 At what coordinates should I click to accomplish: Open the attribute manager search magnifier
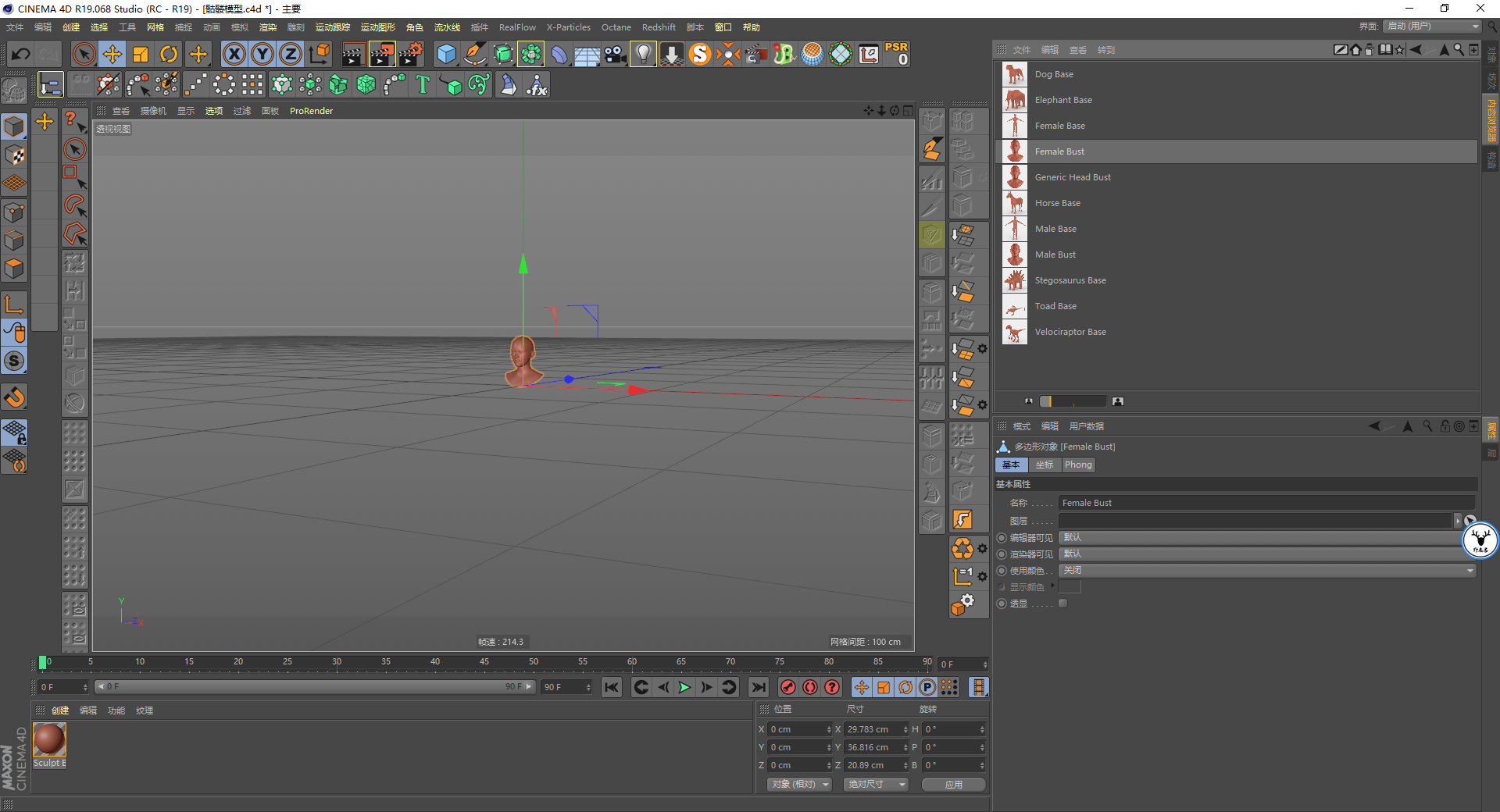point(1427,426)
